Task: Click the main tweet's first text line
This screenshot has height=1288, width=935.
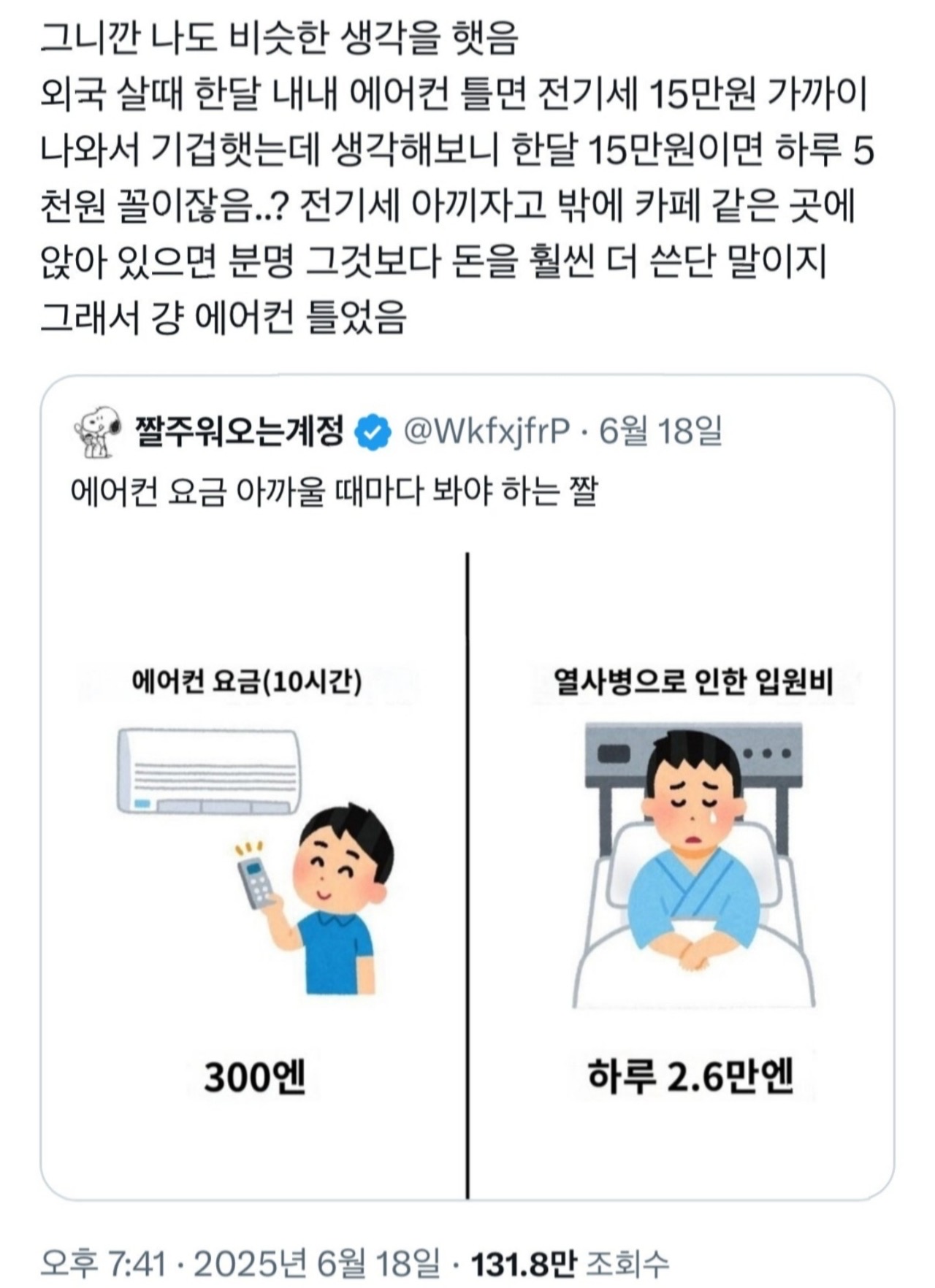Action: point(279,39)
